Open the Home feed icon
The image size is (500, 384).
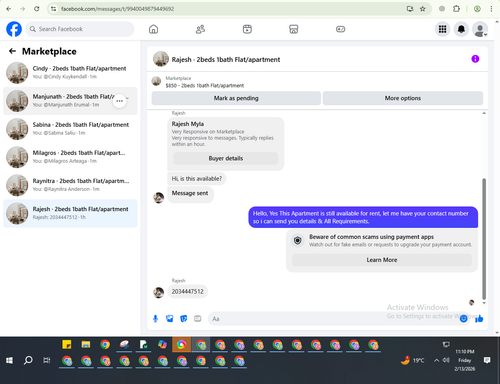(x=153, y=29)
